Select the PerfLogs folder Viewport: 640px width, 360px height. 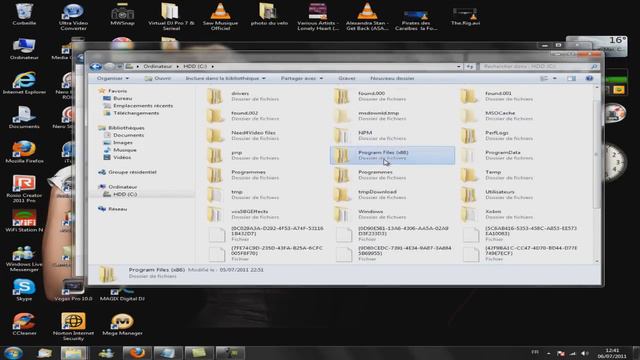pos(498,135)
